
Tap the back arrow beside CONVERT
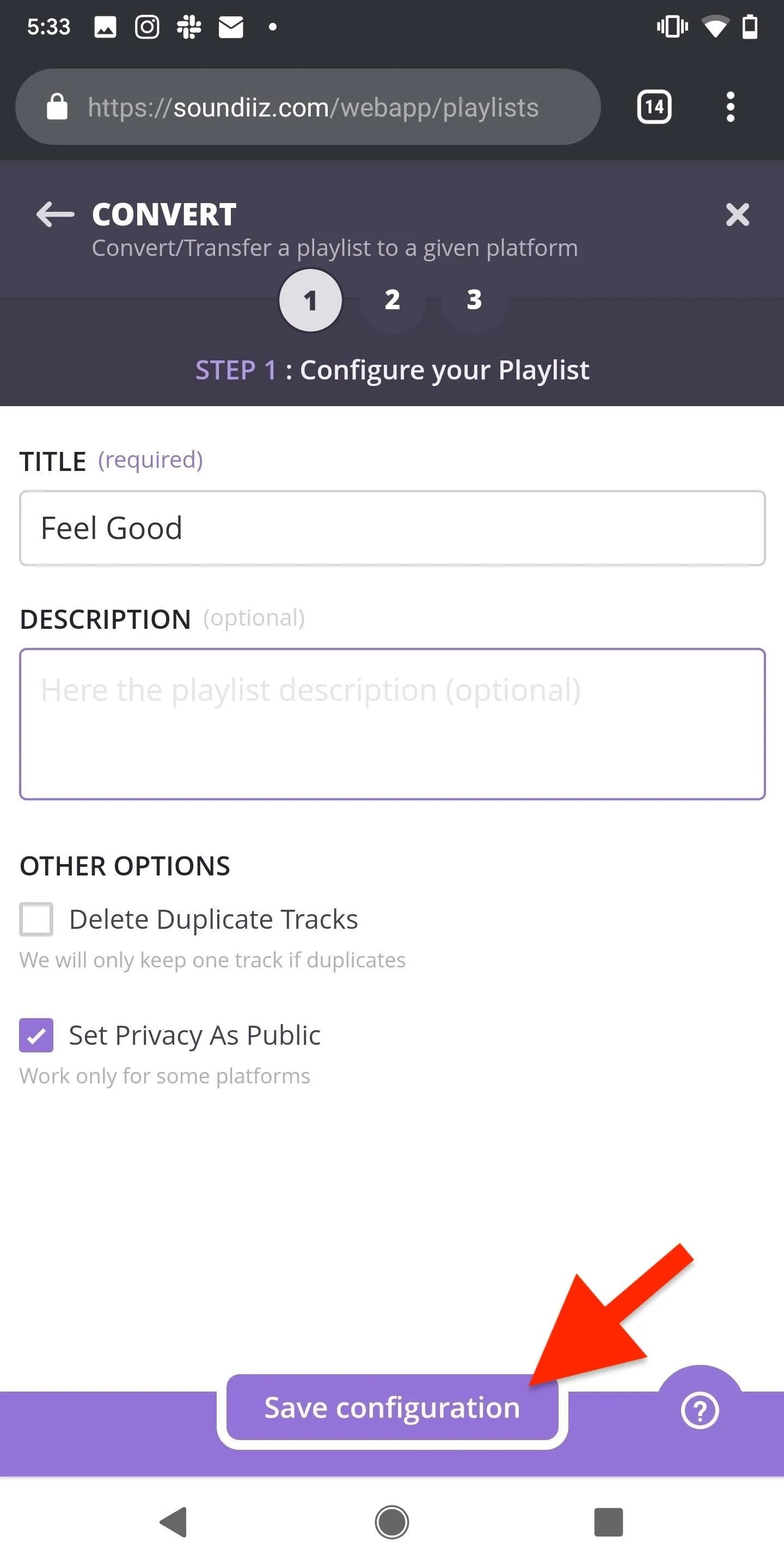pyautogui.click(x=55, y=215)
